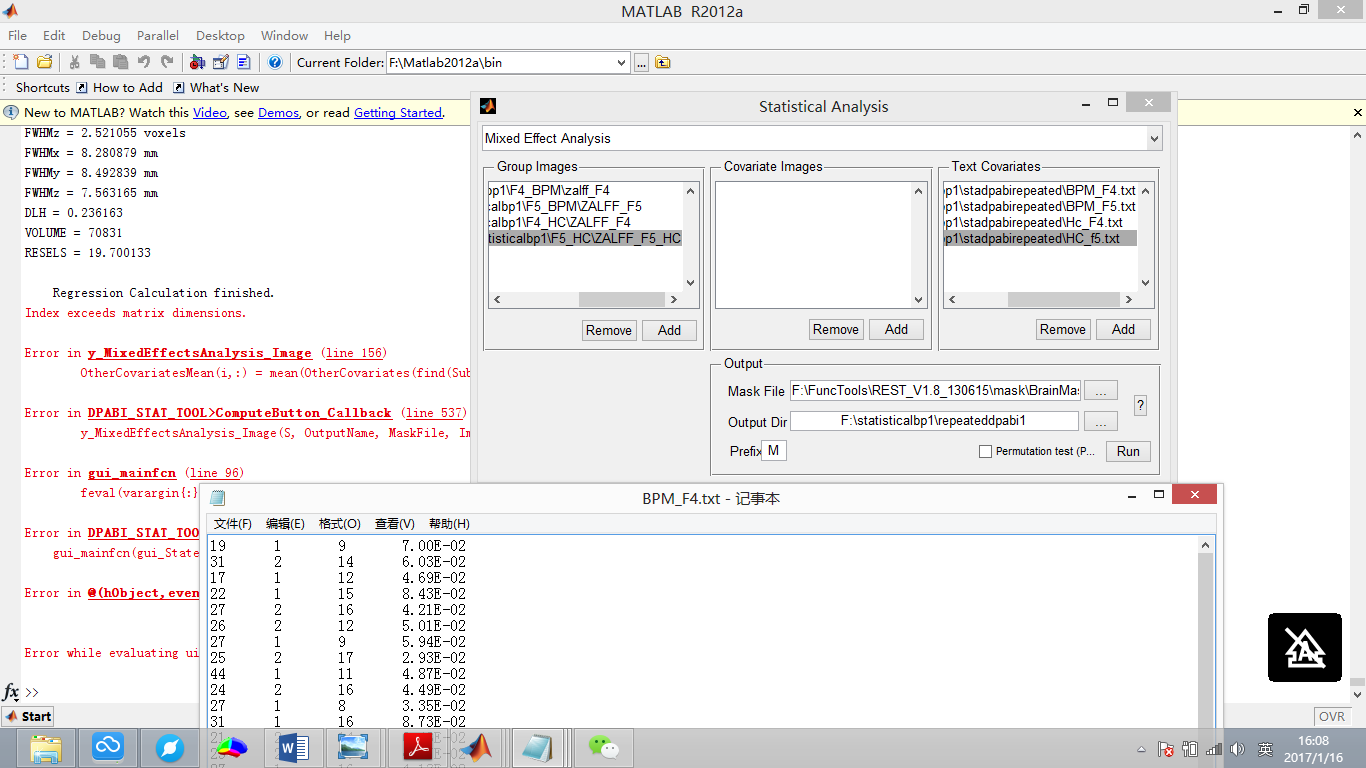Open the Desktop menu
Viewport: 1366px width, 768px height.
pyautogui.click(x=220, y=35)
